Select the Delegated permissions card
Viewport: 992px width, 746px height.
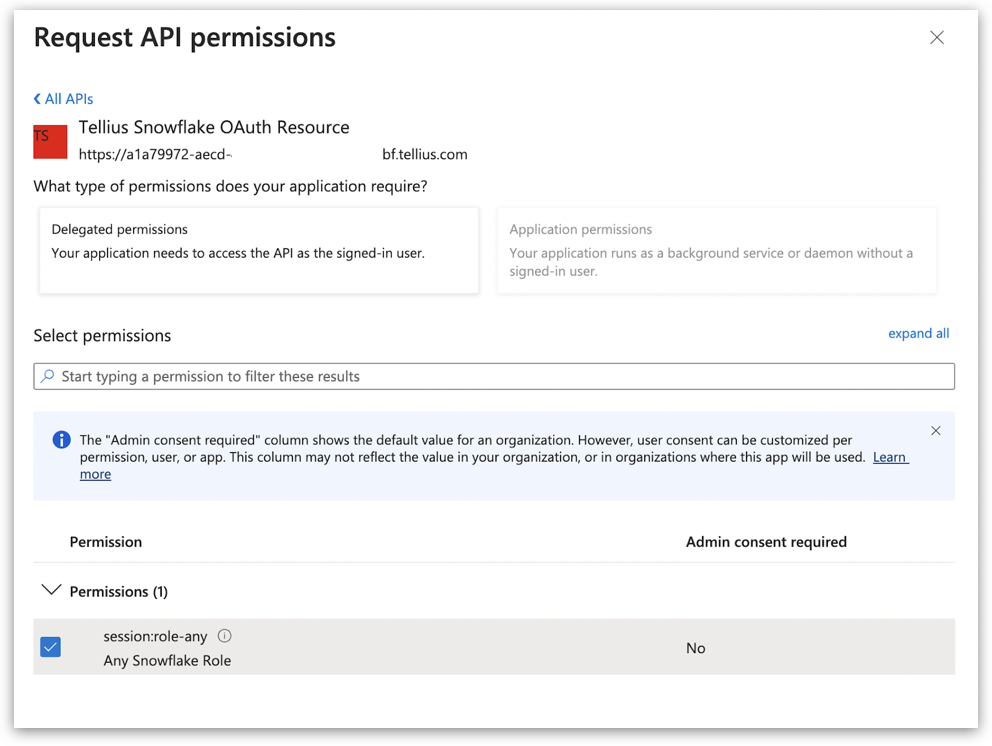pos(259,250)
